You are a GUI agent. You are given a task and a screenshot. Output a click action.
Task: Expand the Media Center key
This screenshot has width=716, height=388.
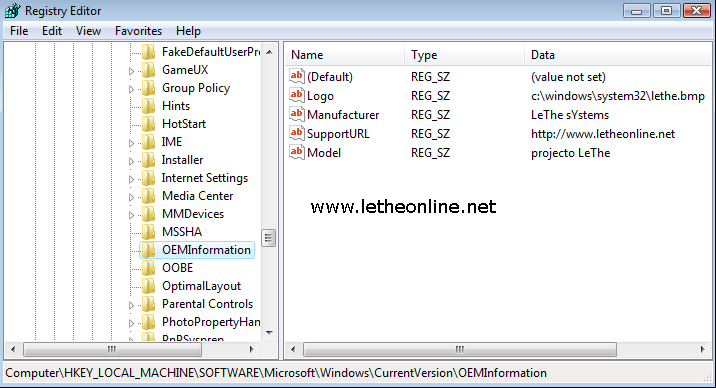point(132,197)
